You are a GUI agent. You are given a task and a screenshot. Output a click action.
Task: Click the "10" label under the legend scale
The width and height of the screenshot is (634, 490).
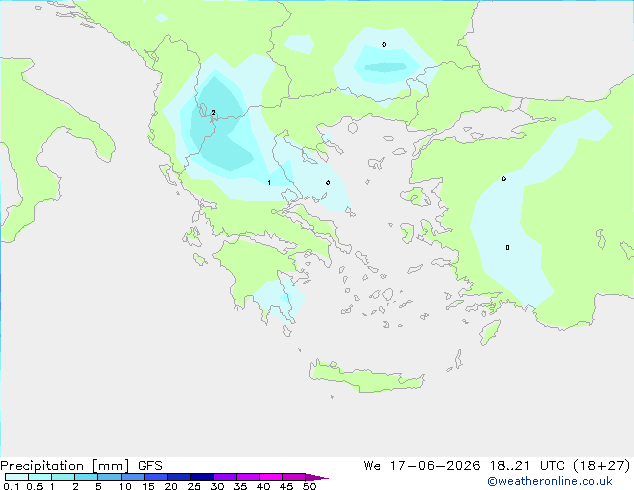tap(125, 486)
